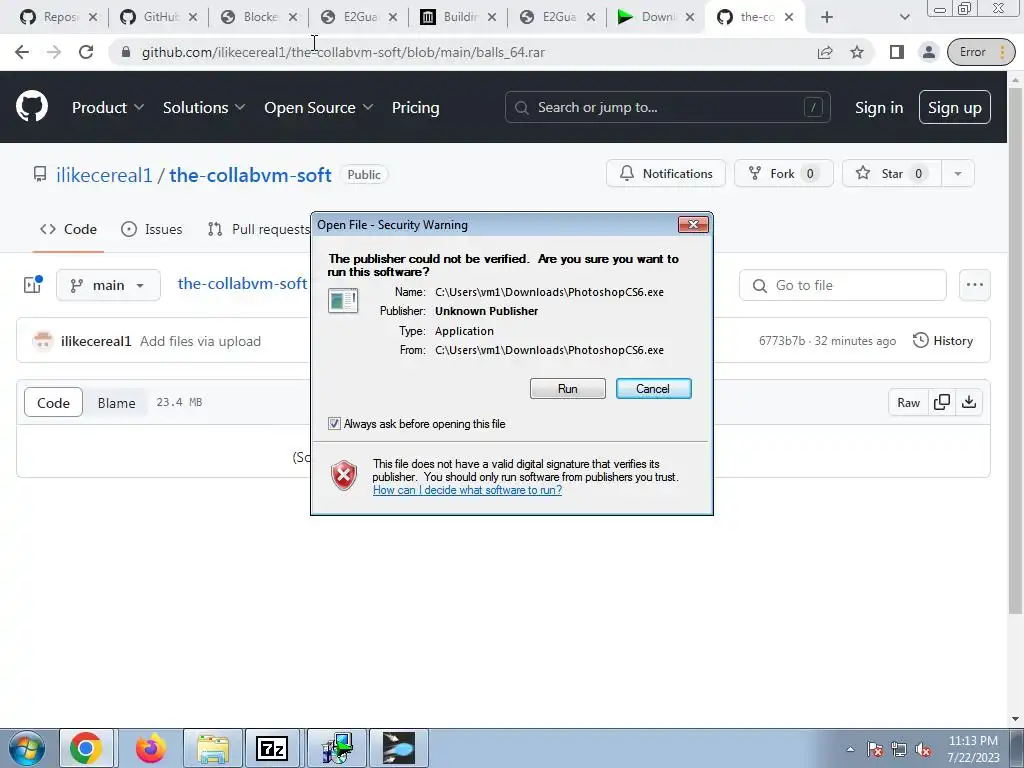Viewport: 1024px width, 768px height.
Task: Click the browser forward arrow
Action: coord(54,52)
